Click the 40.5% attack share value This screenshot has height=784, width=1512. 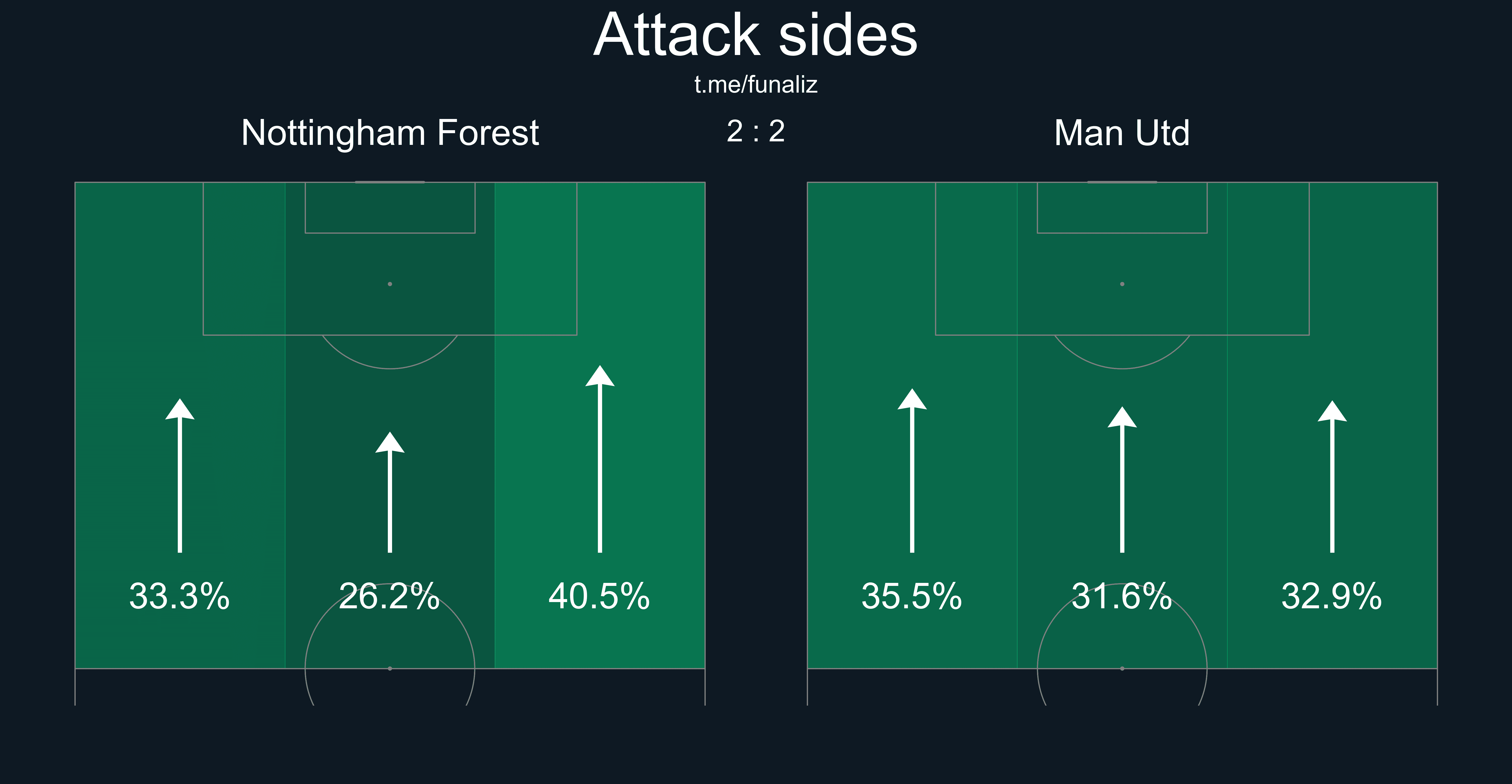[599, 596]
